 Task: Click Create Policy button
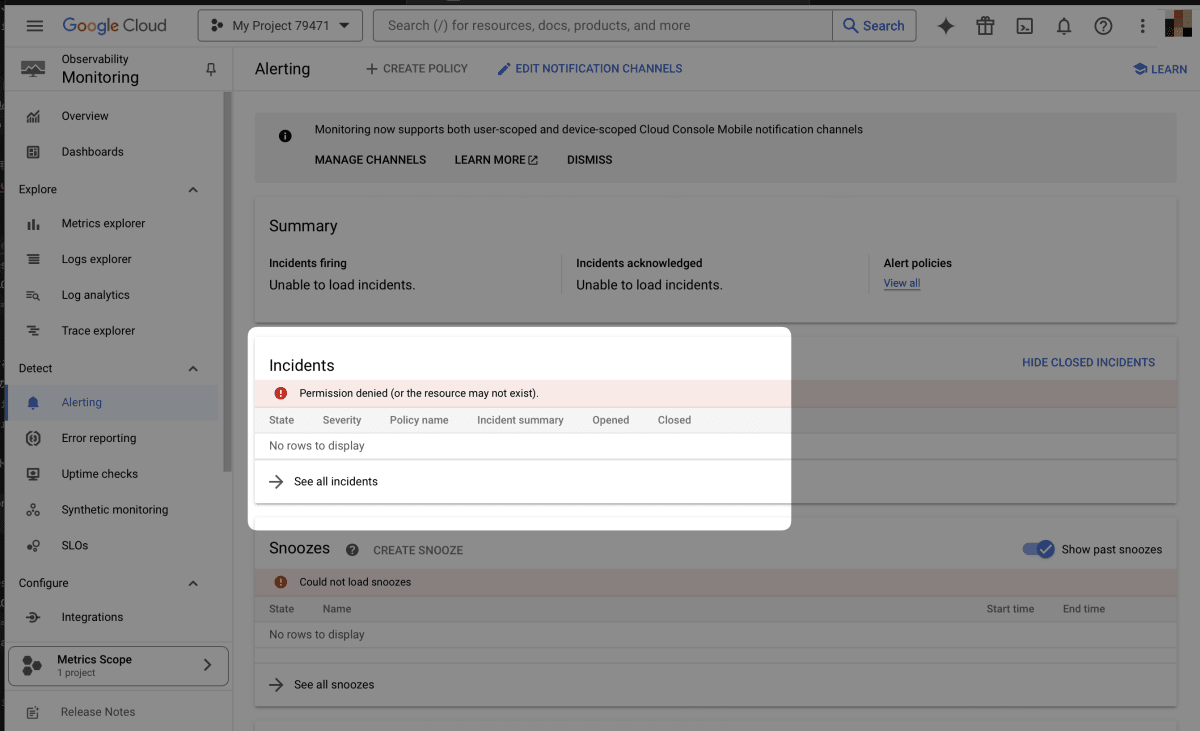[x=417, y=69]
